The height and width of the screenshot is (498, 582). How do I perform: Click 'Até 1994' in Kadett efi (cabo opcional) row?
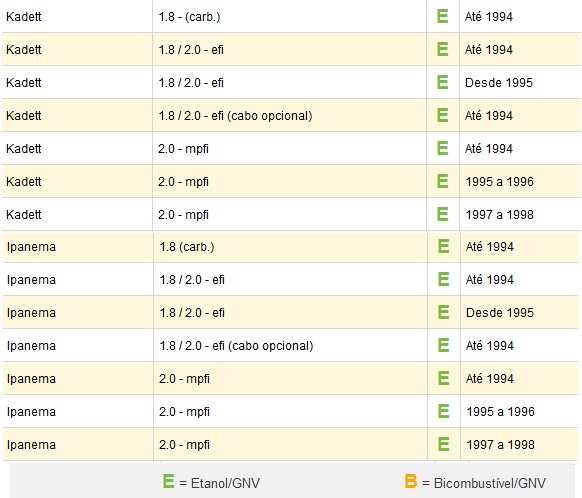coord(489,116)
